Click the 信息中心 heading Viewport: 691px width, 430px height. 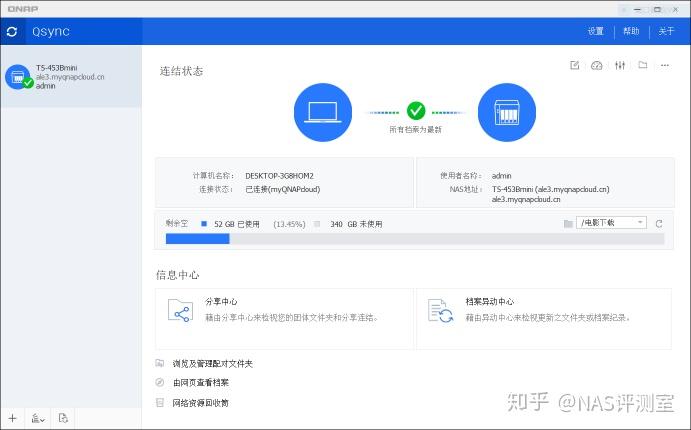point(177,275)
